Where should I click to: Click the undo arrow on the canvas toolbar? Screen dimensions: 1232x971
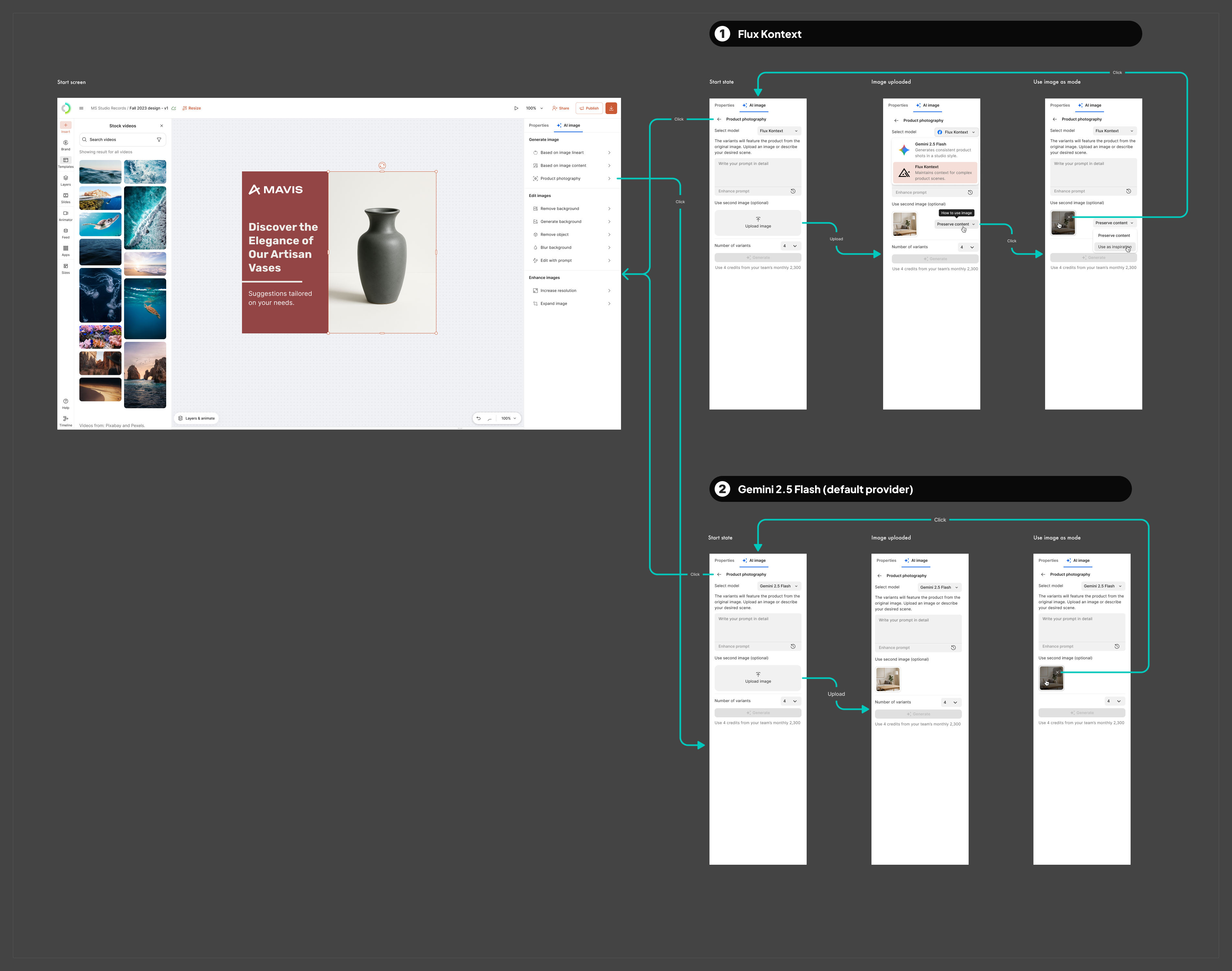[x=479, y=418]
